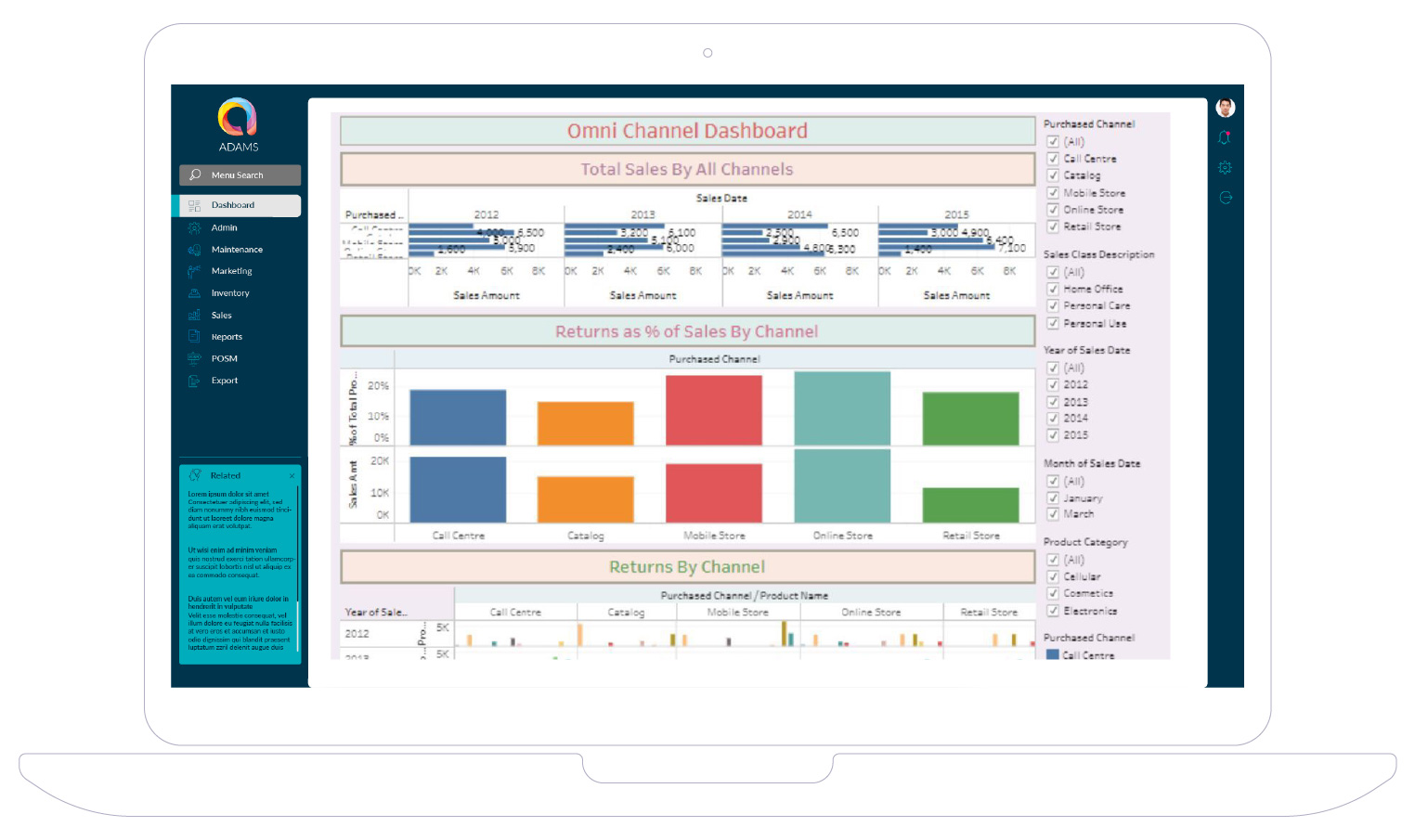The width and height of the screenshot is (1415, 840).
Task: Click the blue Call Centre legend swatch
Action: 1052,654
